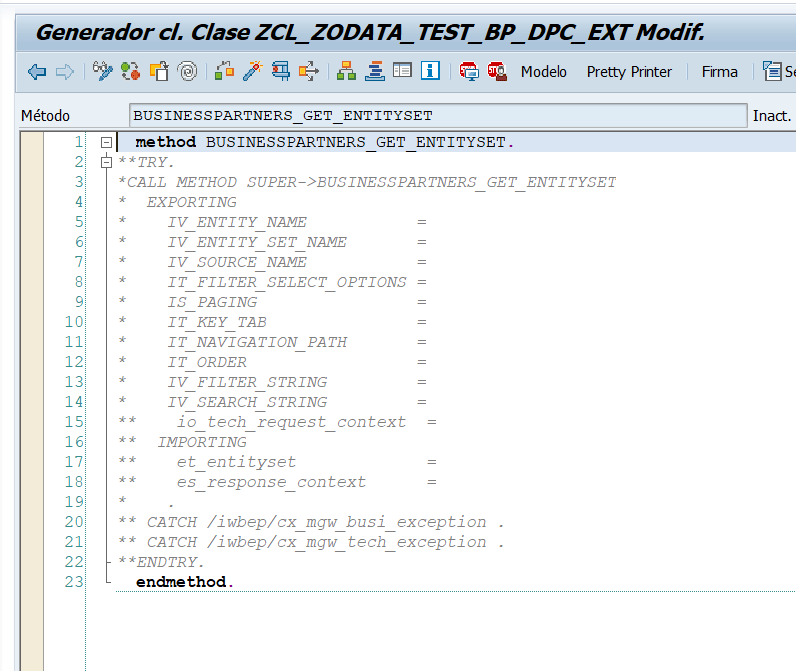The image size is (796, 671).
Task: Open the Firma signature button
Action: tap(719, 72)
